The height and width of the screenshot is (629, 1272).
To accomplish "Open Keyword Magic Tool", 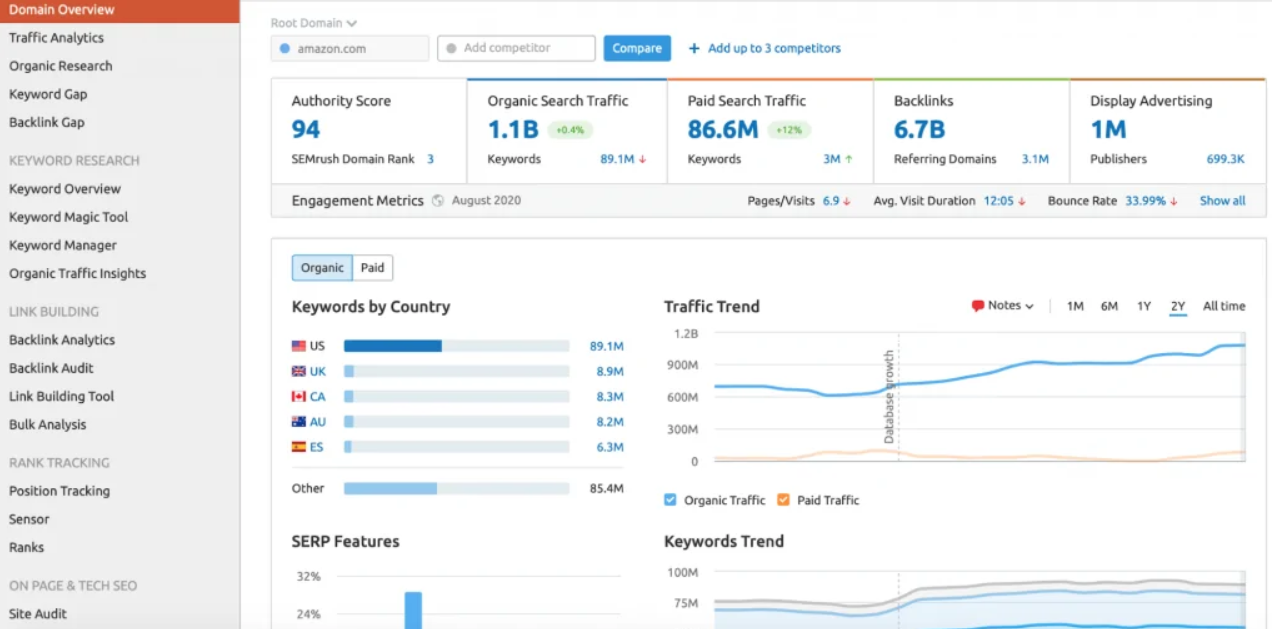I will tap(69, 217).
